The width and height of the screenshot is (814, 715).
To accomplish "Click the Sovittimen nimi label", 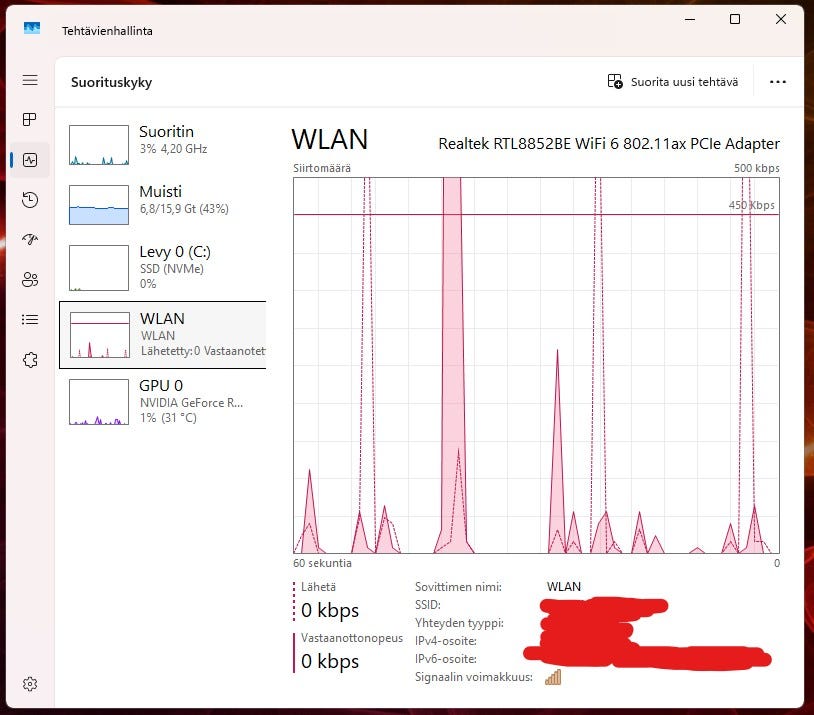I will pos(458,587).
